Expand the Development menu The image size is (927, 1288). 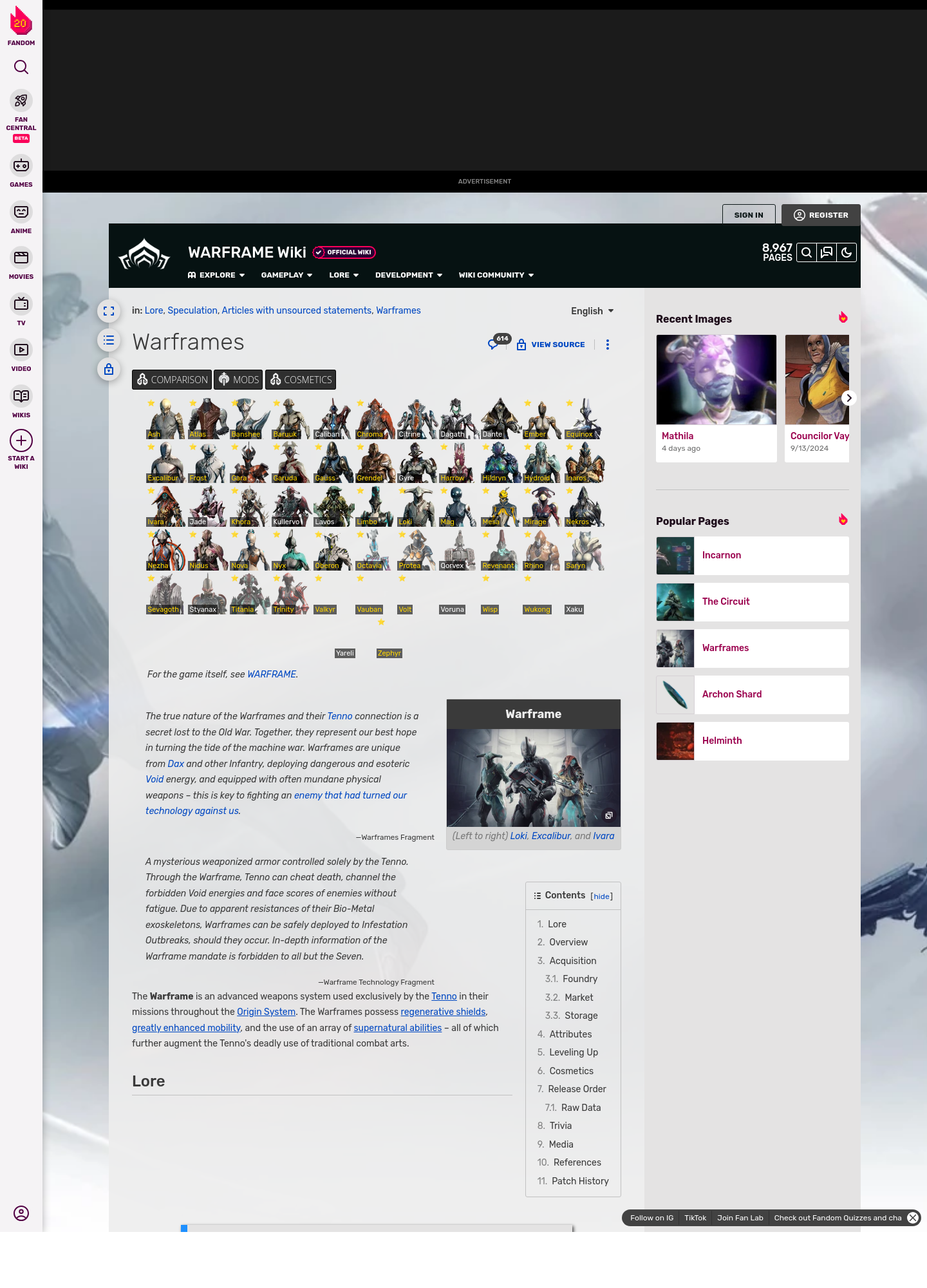pos(409,275)
